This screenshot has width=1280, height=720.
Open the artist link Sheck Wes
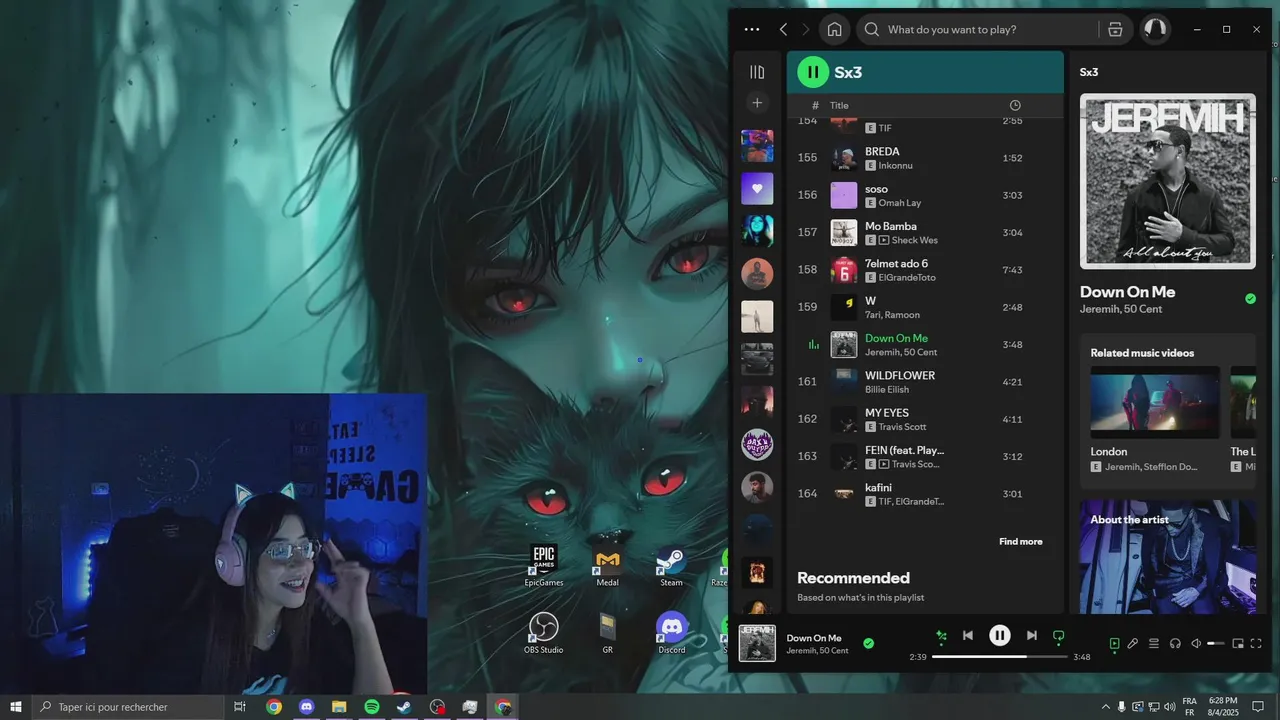pyautogui.click(x=914, y=240)
